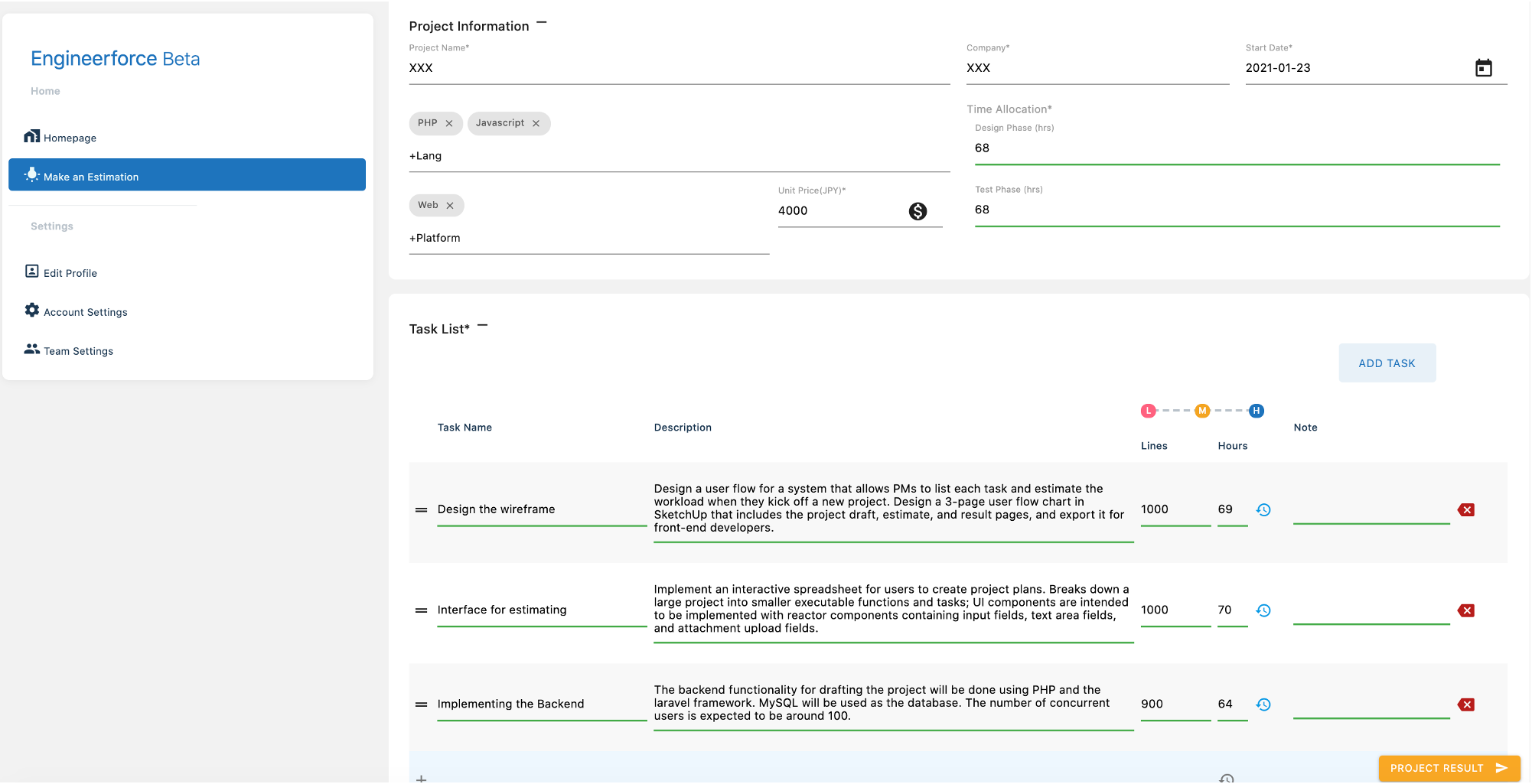This screenshot has width=1532, height=784.
Task: Click the Homepage house icon
Action: [x=31, y=136]
